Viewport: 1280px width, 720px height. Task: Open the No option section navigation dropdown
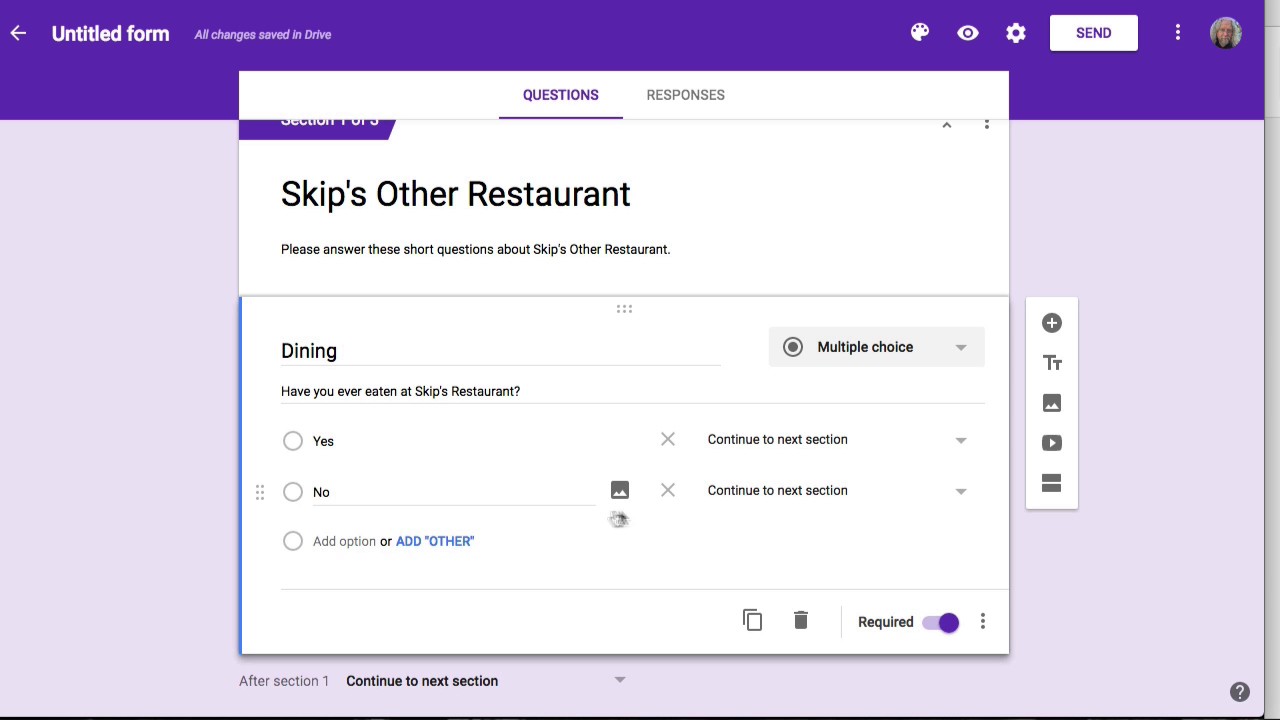point(838,491)
